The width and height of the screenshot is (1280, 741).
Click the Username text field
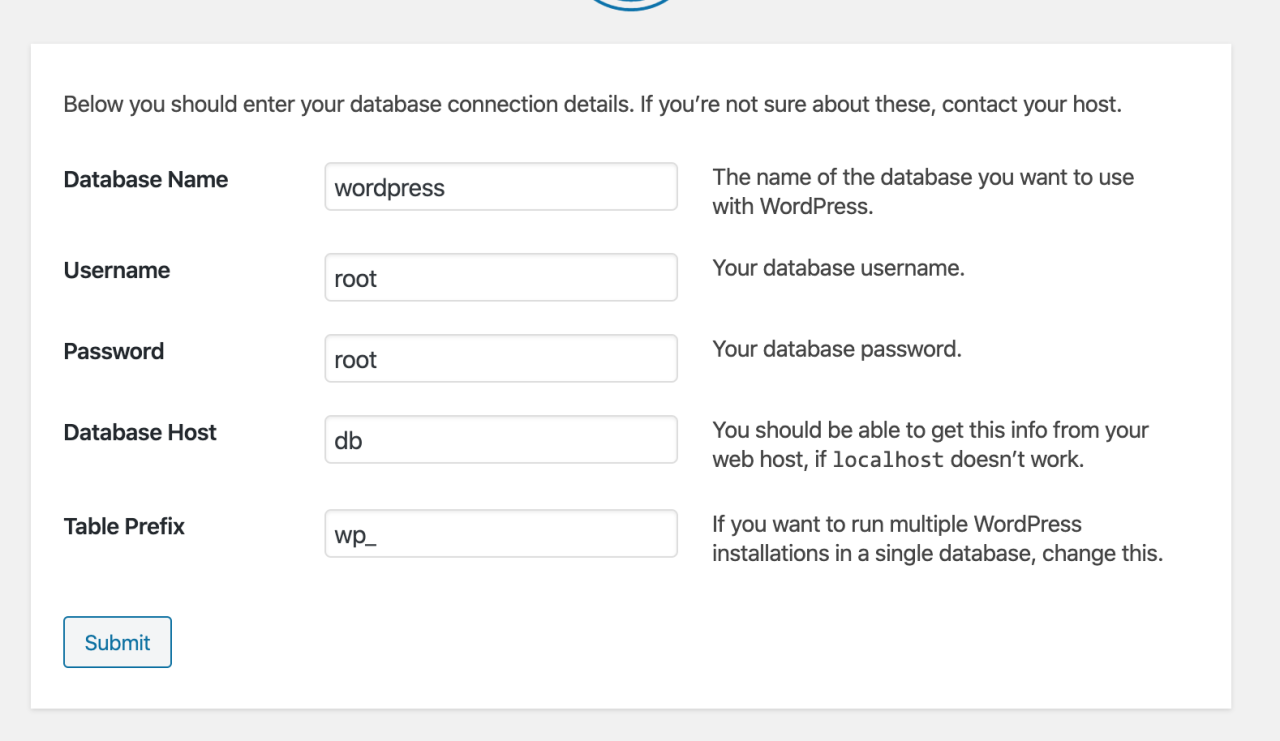click(x=501, y=278)
